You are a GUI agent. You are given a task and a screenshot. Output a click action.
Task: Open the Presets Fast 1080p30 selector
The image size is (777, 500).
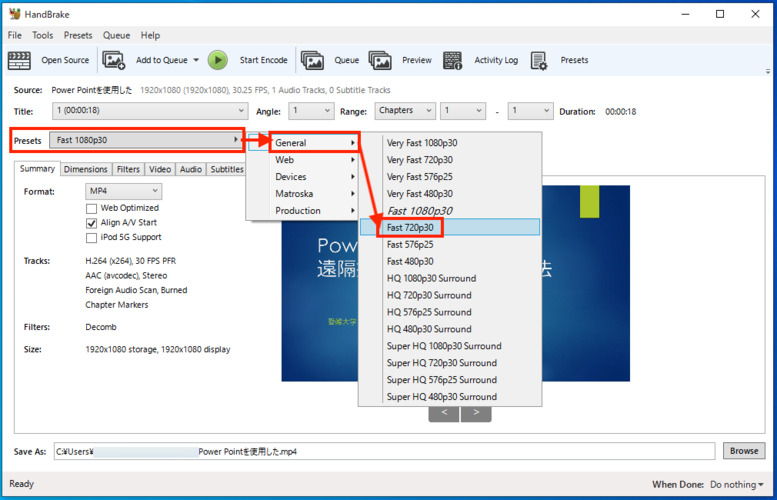click(x=145, y=140)
